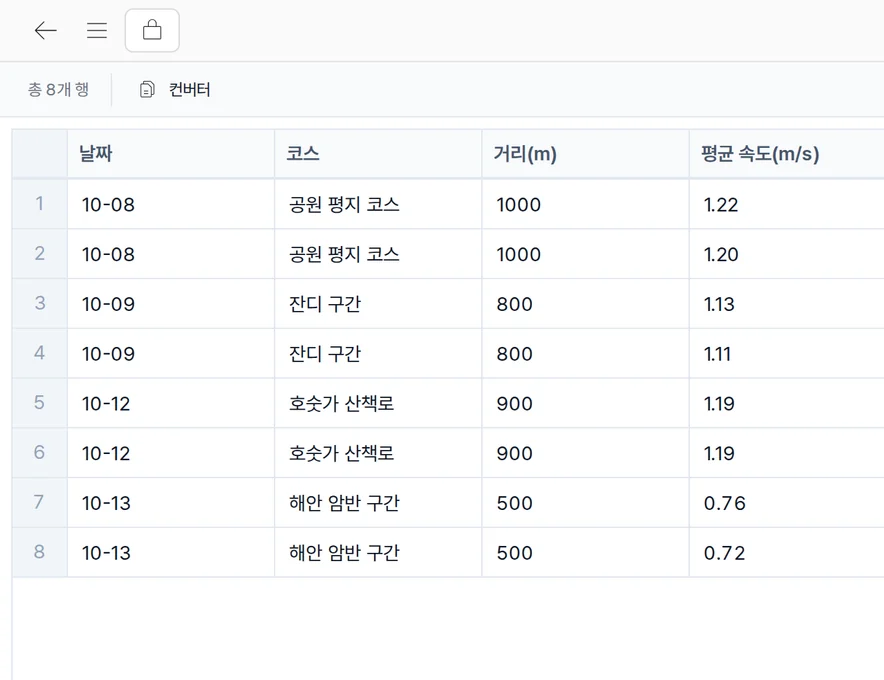Select row number 3 header
Image resolution: width=884 pixels, height=680 pixels.
click(39, 303)
